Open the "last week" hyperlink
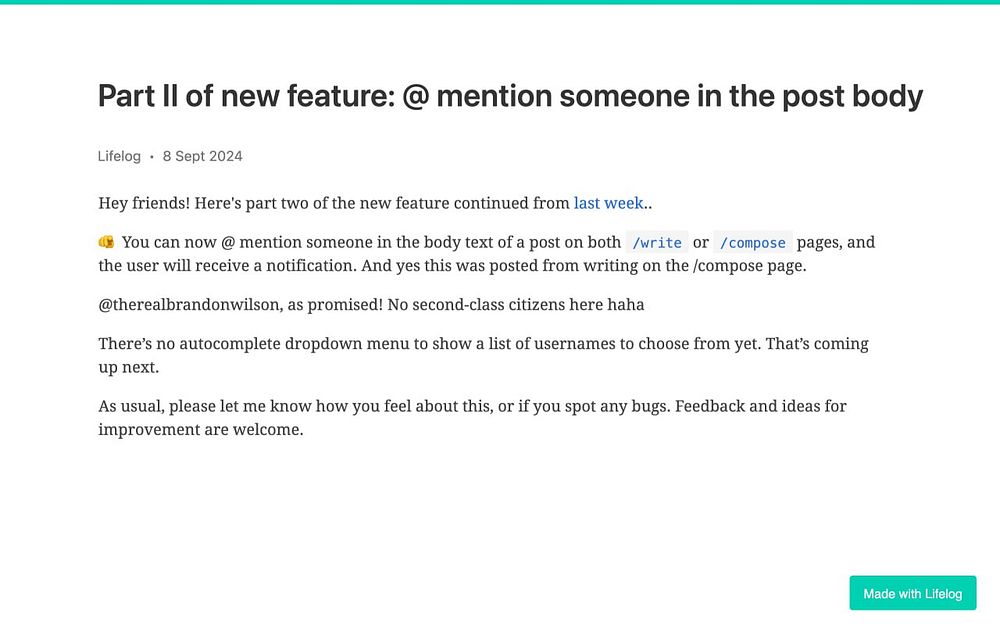 point(608,203)
